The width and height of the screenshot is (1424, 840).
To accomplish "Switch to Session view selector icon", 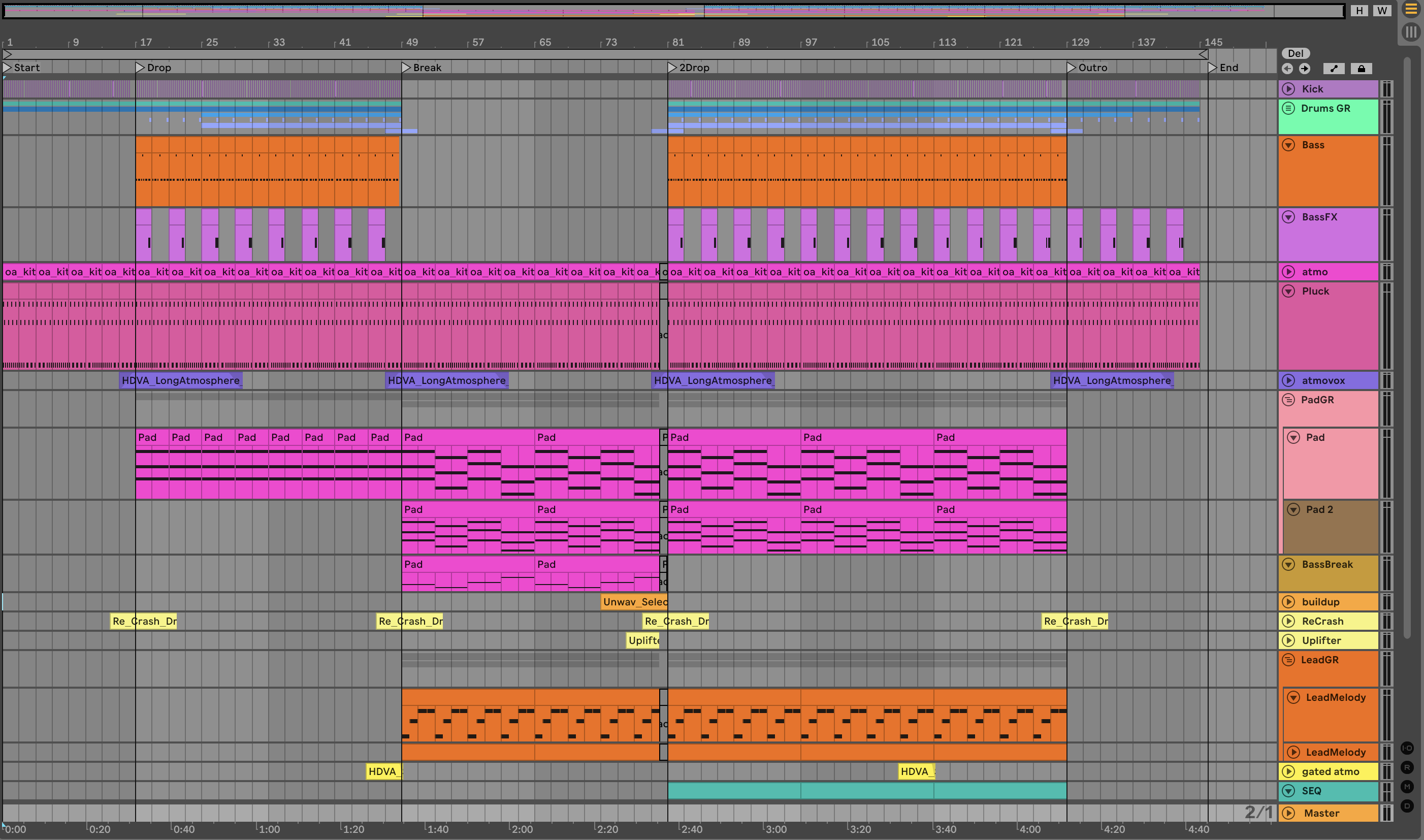I will pyautogui.click(x=1411, y=31).
